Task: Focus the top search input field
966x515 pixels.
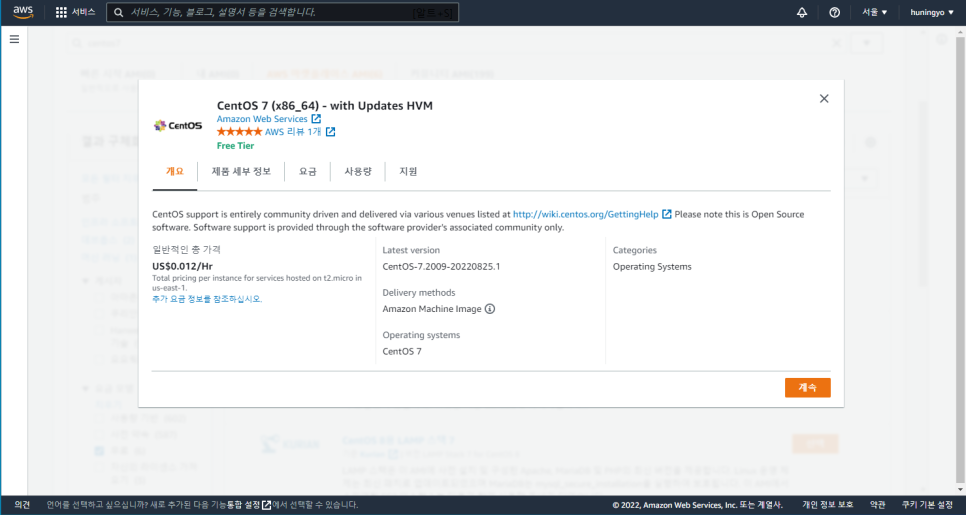Action: pos(282,12)
